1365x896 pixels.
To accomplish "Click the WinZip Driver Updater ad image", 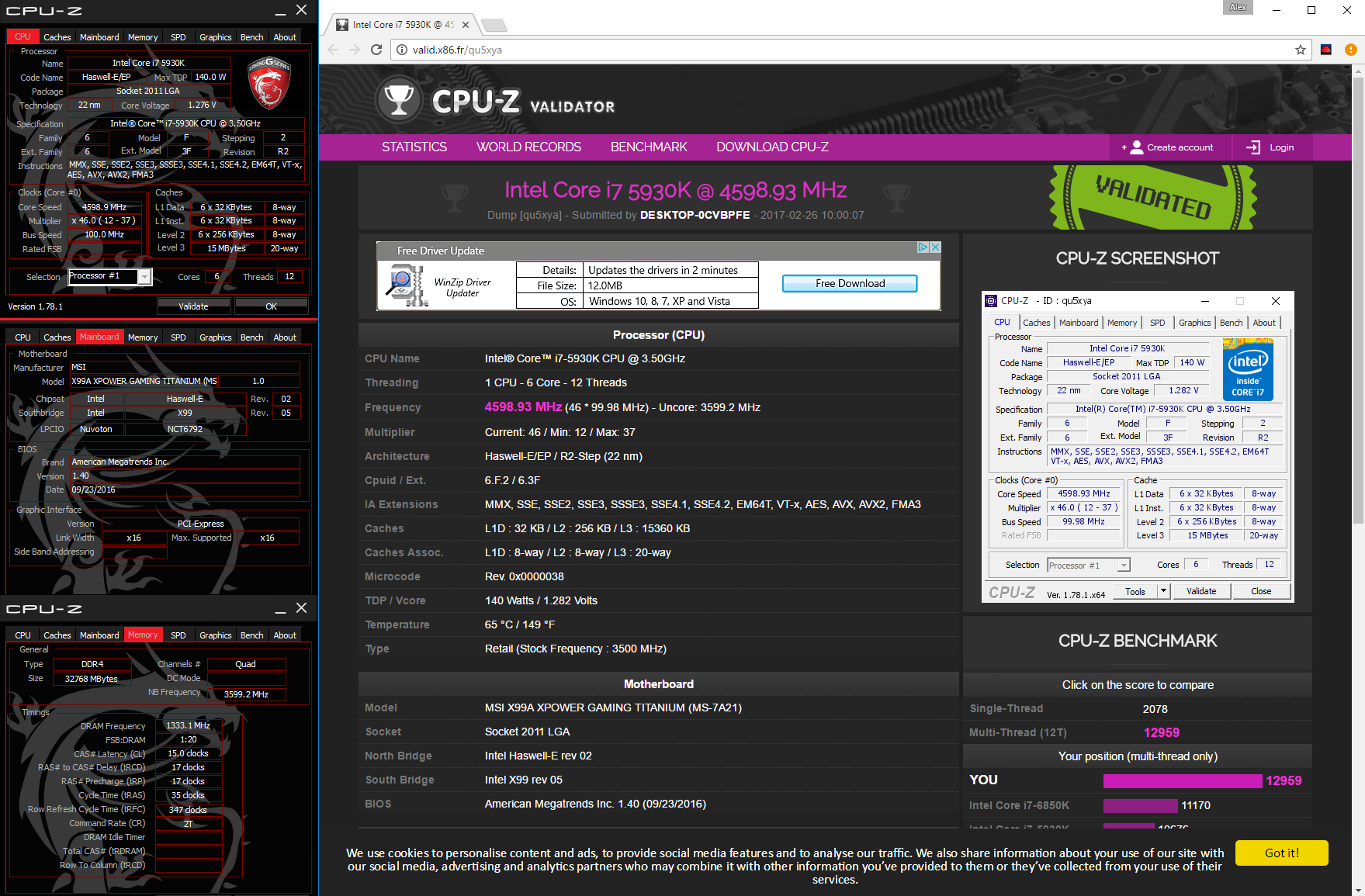I will click(x=407, y=285).
